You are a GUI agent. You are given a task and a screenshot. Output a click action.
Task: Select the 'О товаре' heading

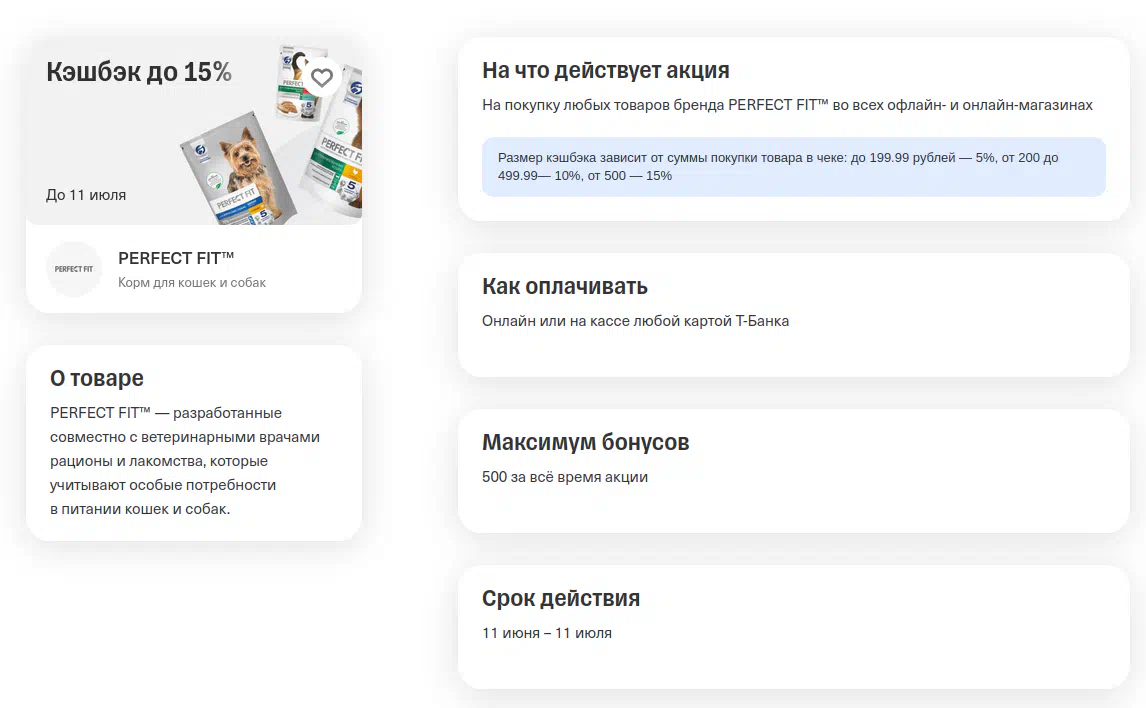[x=96, y=378]
